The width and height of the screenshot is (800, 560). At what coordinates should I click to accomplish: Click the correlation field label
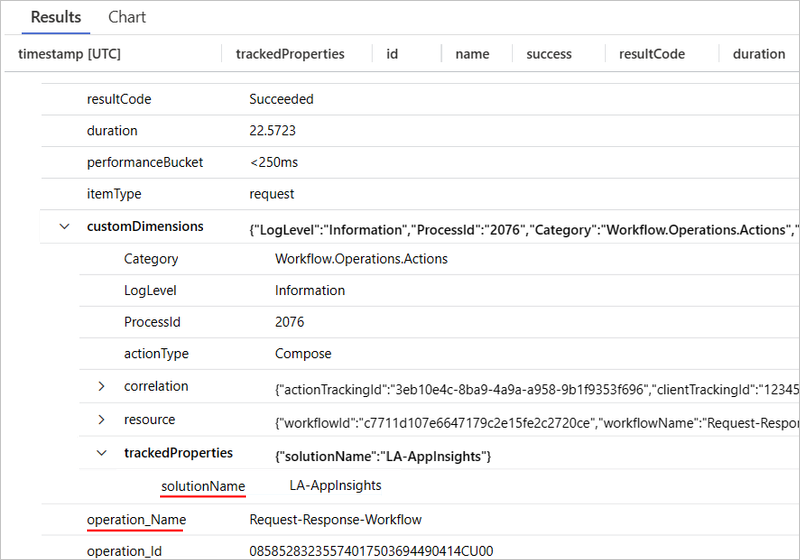(x=156, y=387)
